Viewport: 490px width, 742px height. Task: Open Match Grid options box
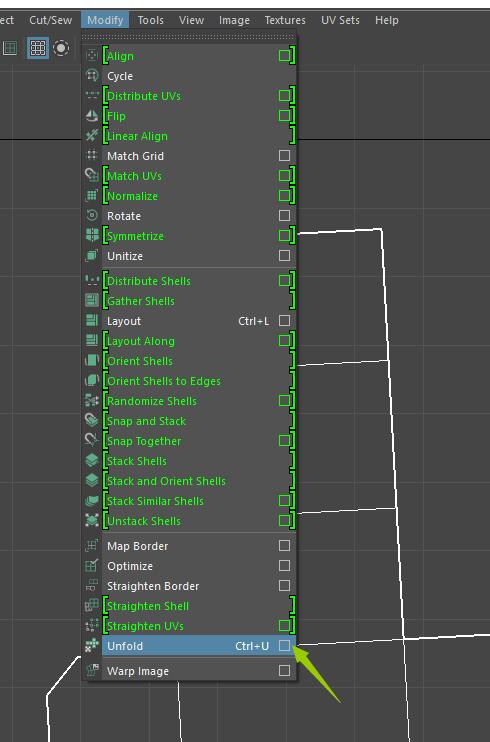(284, 156)
